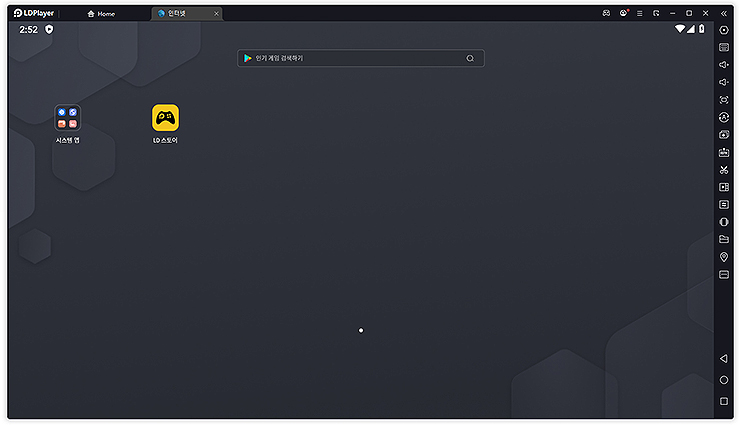The image size is (740, 425).
Task: Open the shared folder sidebar icon
Action: (723, 239)
